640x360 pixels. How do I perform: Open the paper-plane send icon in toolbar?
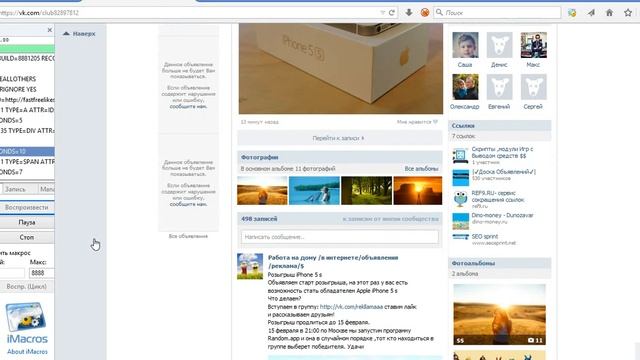click(x=591, y=13)
